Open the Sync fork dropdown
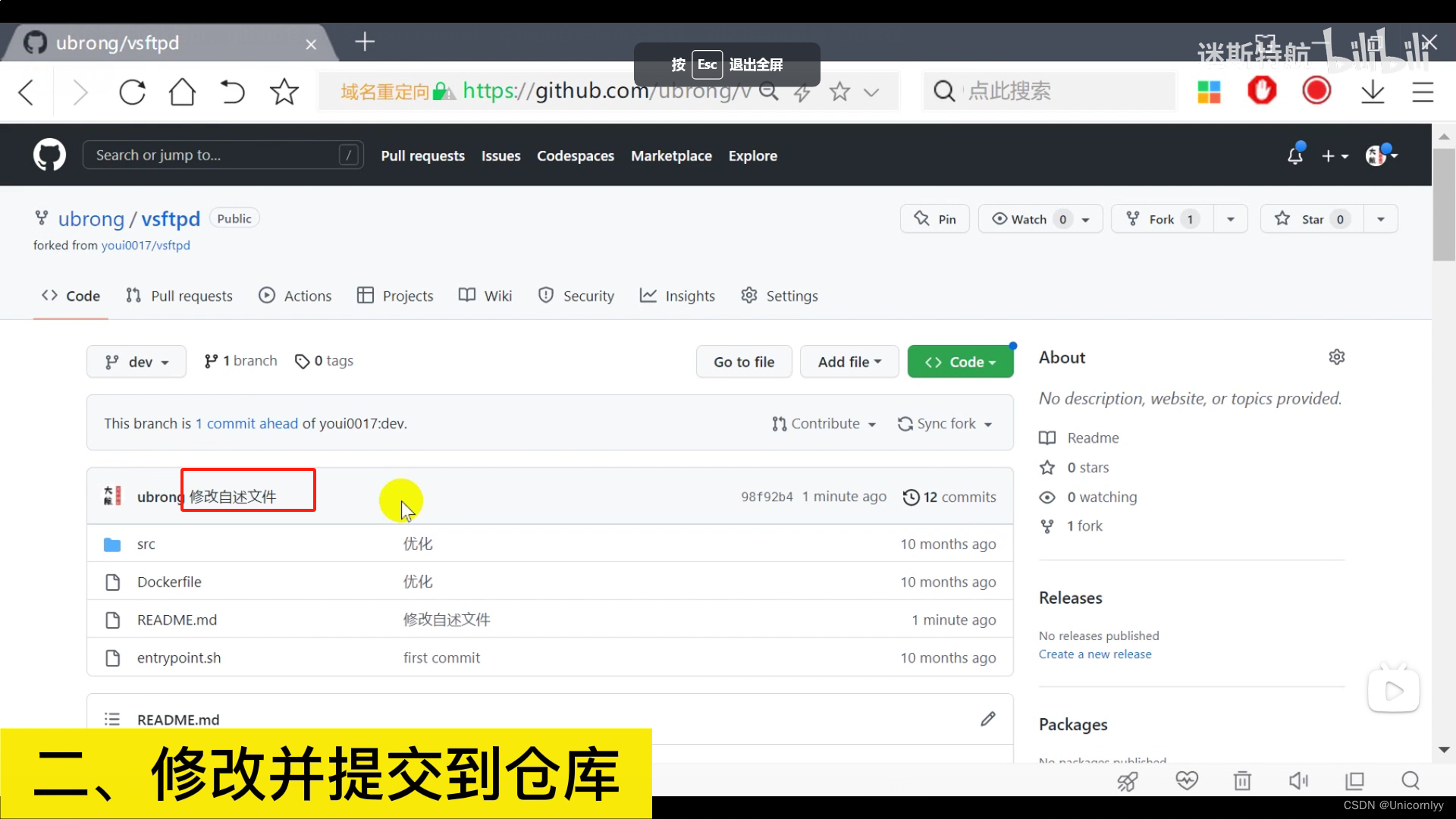Screen dimensions: 1456x819 pos(945,424)
